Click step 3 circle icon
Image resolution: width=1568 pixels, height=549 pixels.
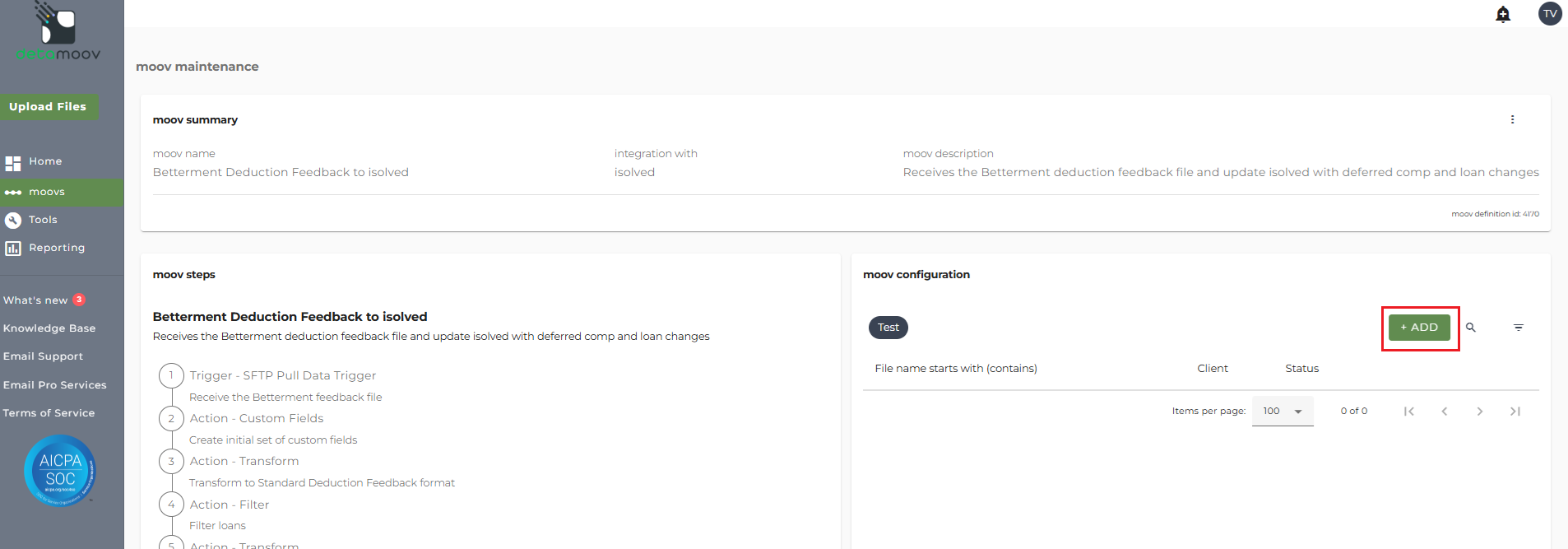pyautogui.click(x=171, y=461)
